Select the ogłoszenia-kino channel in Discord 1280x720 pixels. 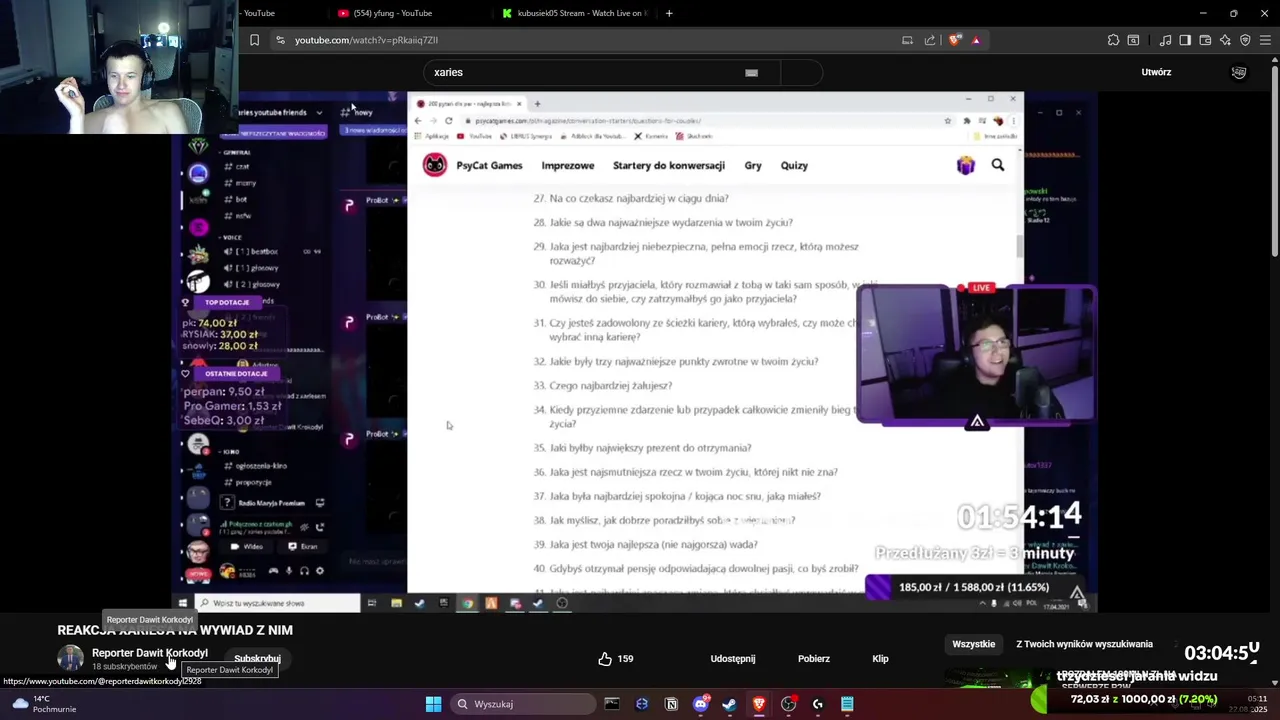[257, 466]
